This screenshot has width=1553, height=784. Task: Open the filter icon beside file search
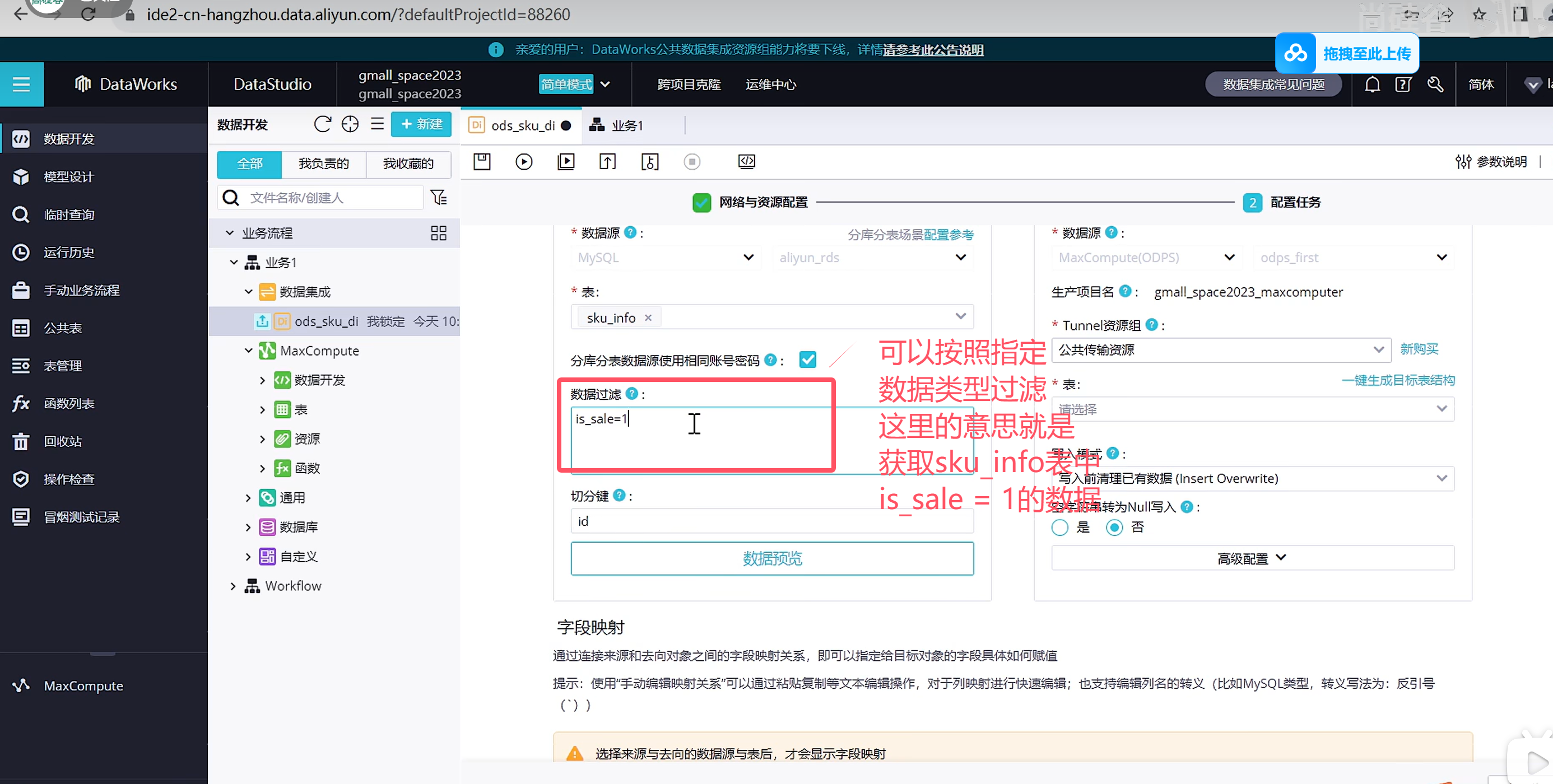(438, 197)
